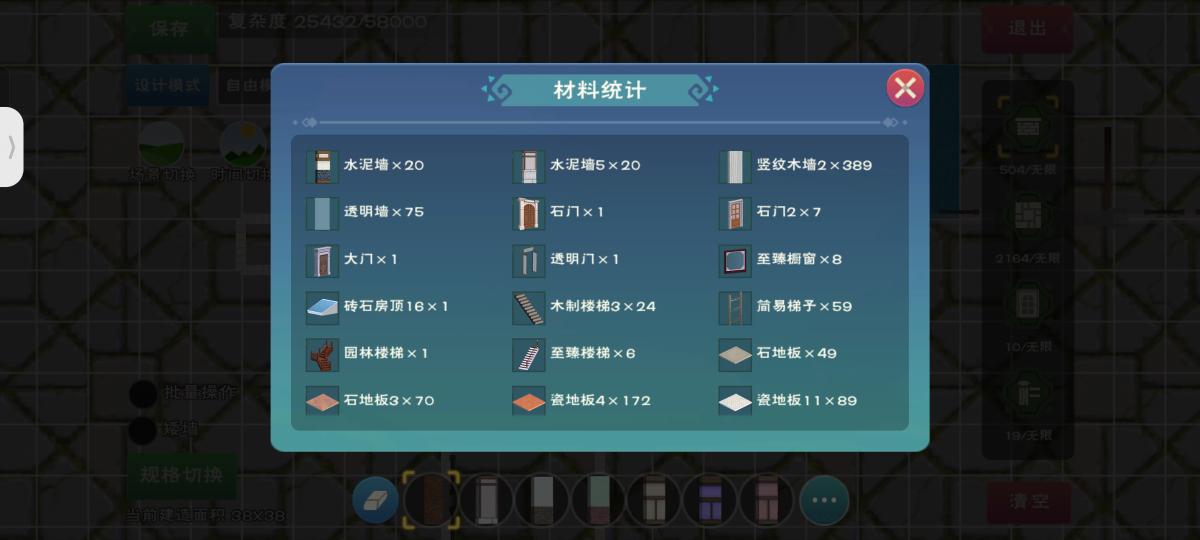Select the 石门×1 door icon

(x=529, y=213)
